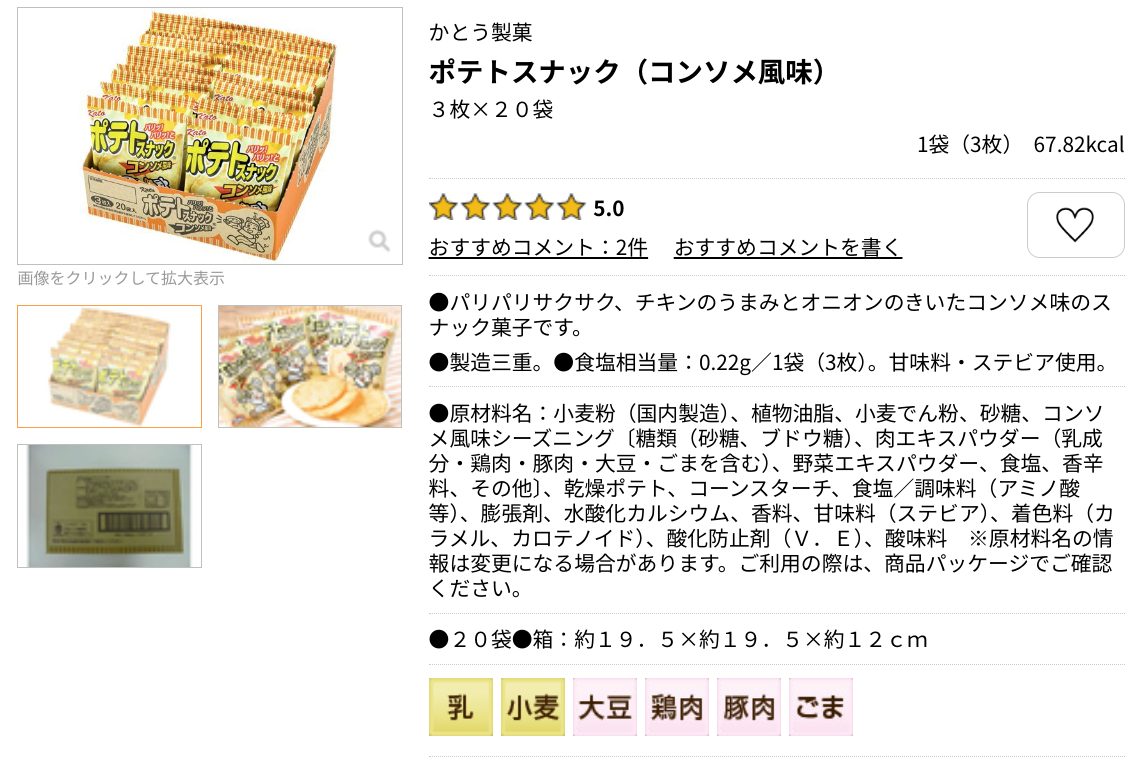Click the fifth gold rating star
Viewport: 1135px width, 769px height.
click(571, 208)
